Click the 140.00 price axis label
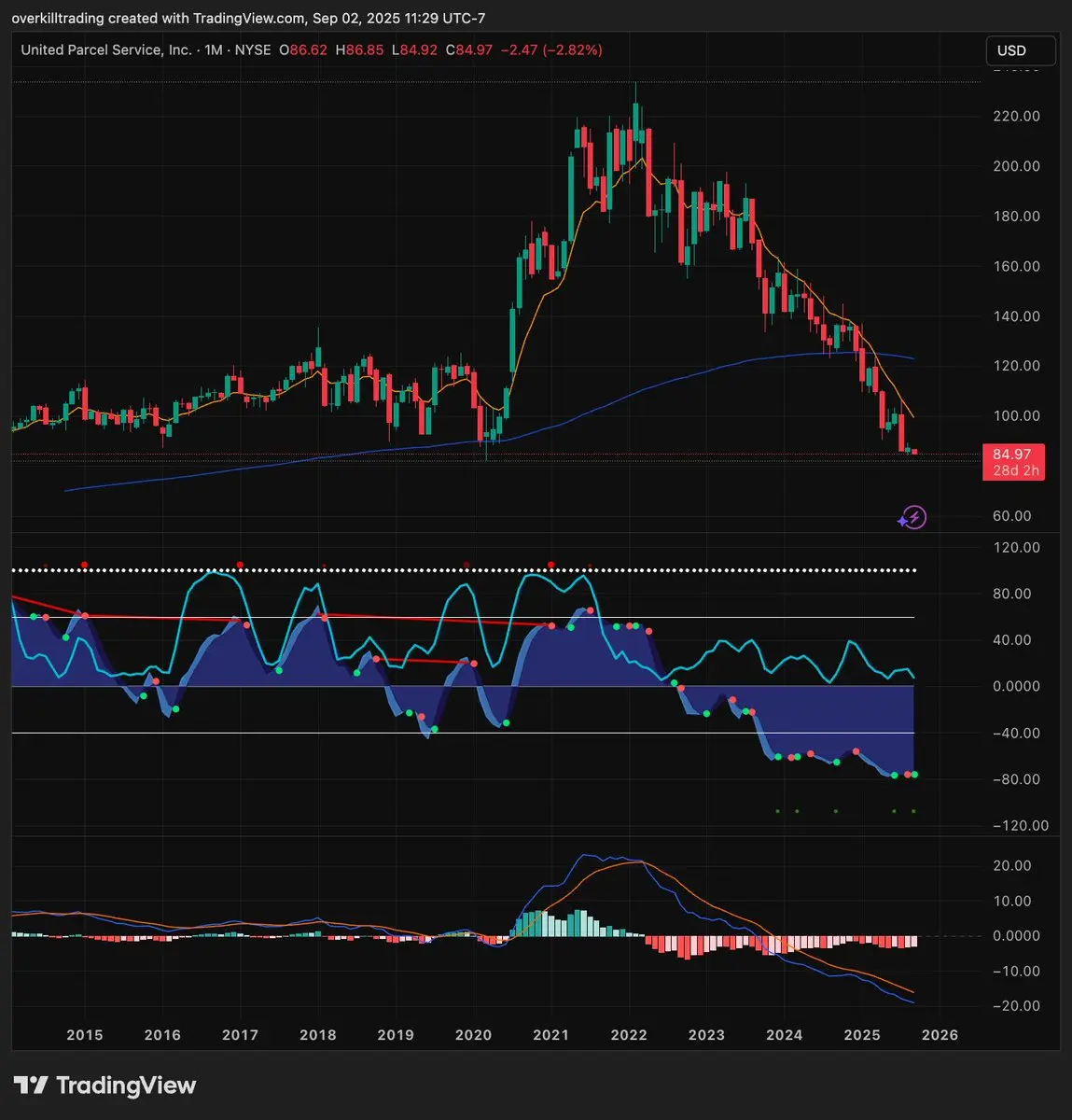Image resolution: width=1072 pixels, height=1120 pixels. point(1017,316)
